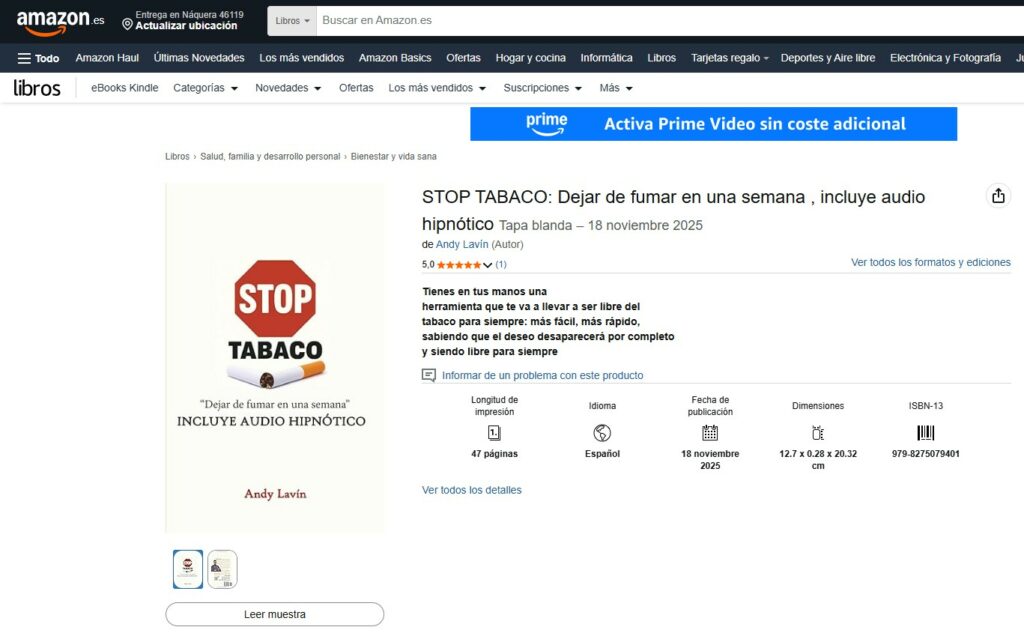Open Ofertas in the top navigation bar
Screen dimensions: 1024x639
click(x=463, y=58)
